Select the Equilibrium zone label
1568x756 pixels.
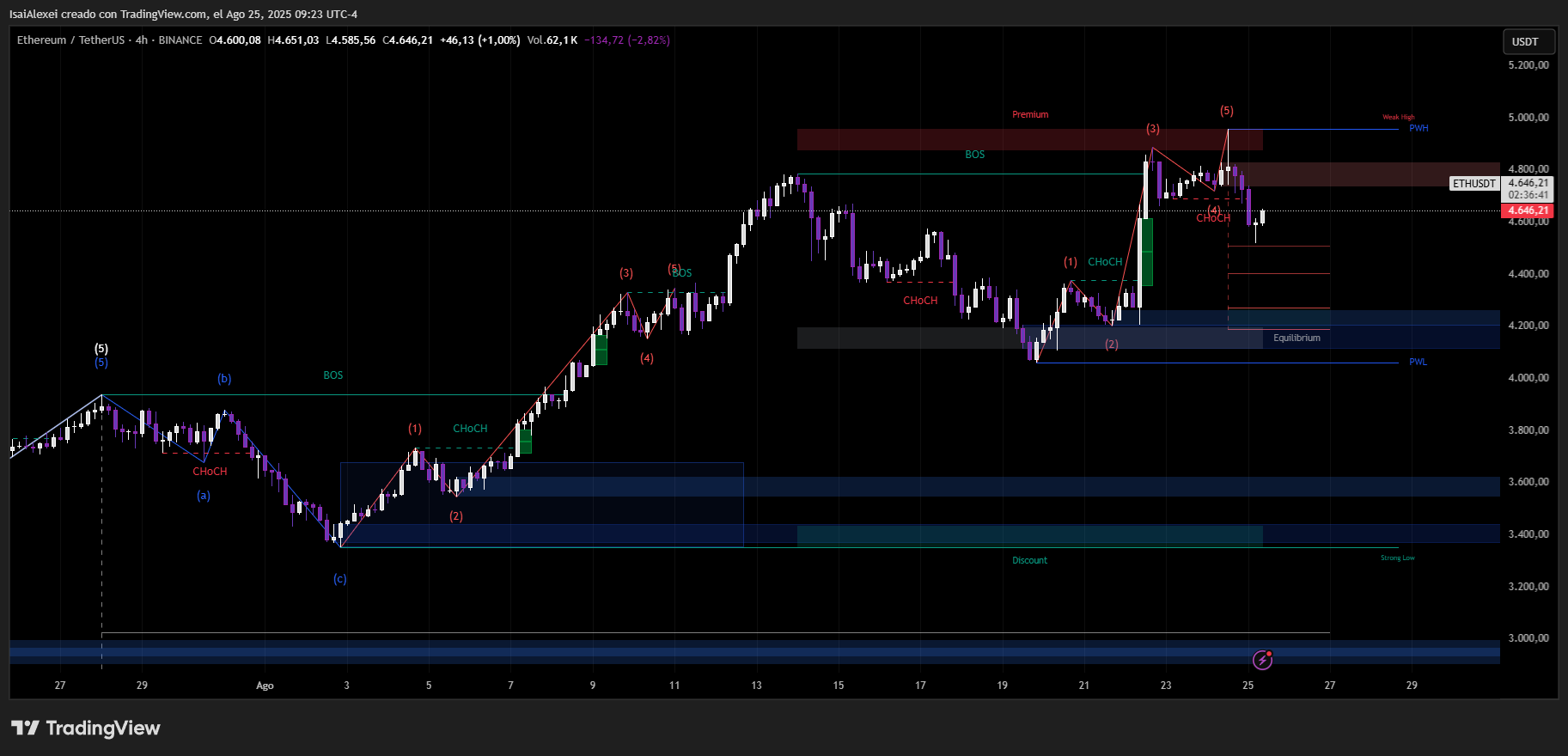pos(1296,338)
